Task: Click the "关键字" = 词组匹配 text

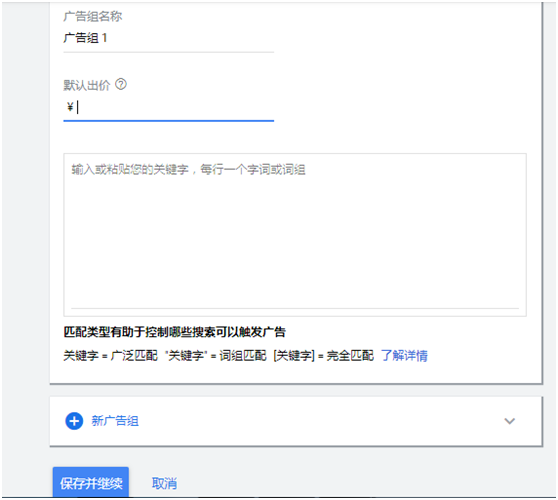Action: (216, 356)
